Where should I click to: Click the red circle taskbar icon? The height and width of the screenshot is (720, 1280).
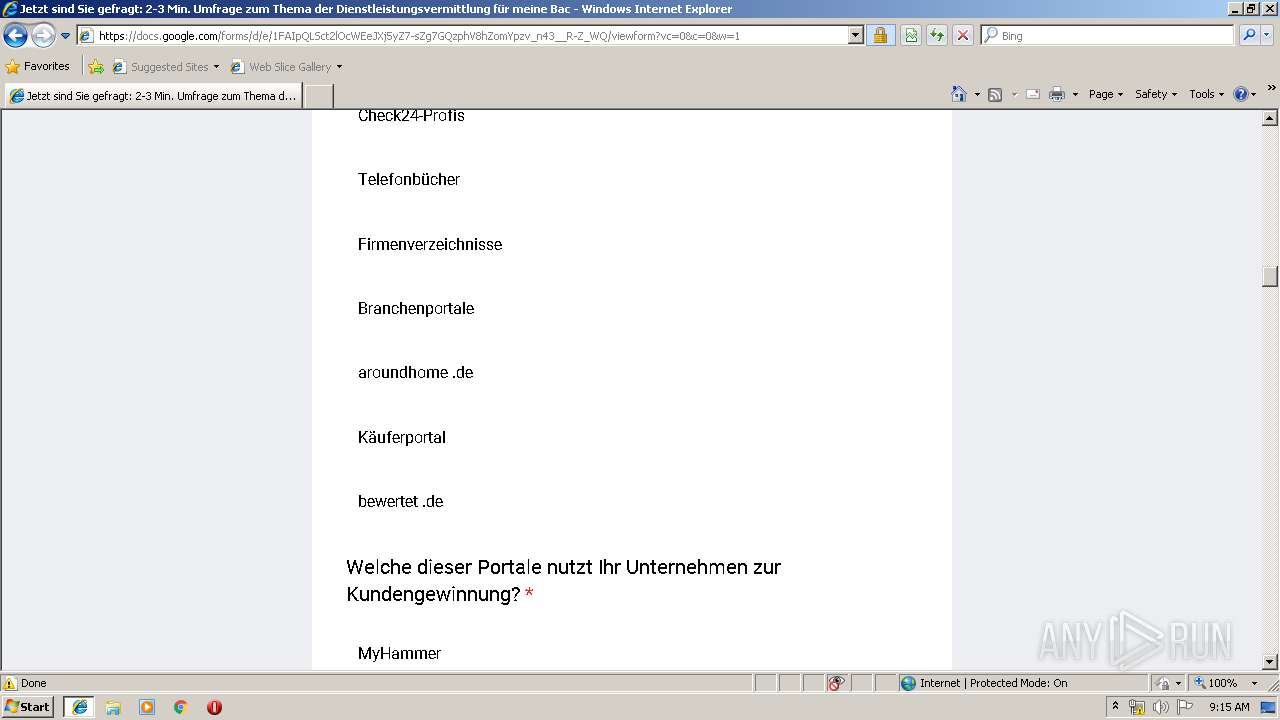point(214,707)
